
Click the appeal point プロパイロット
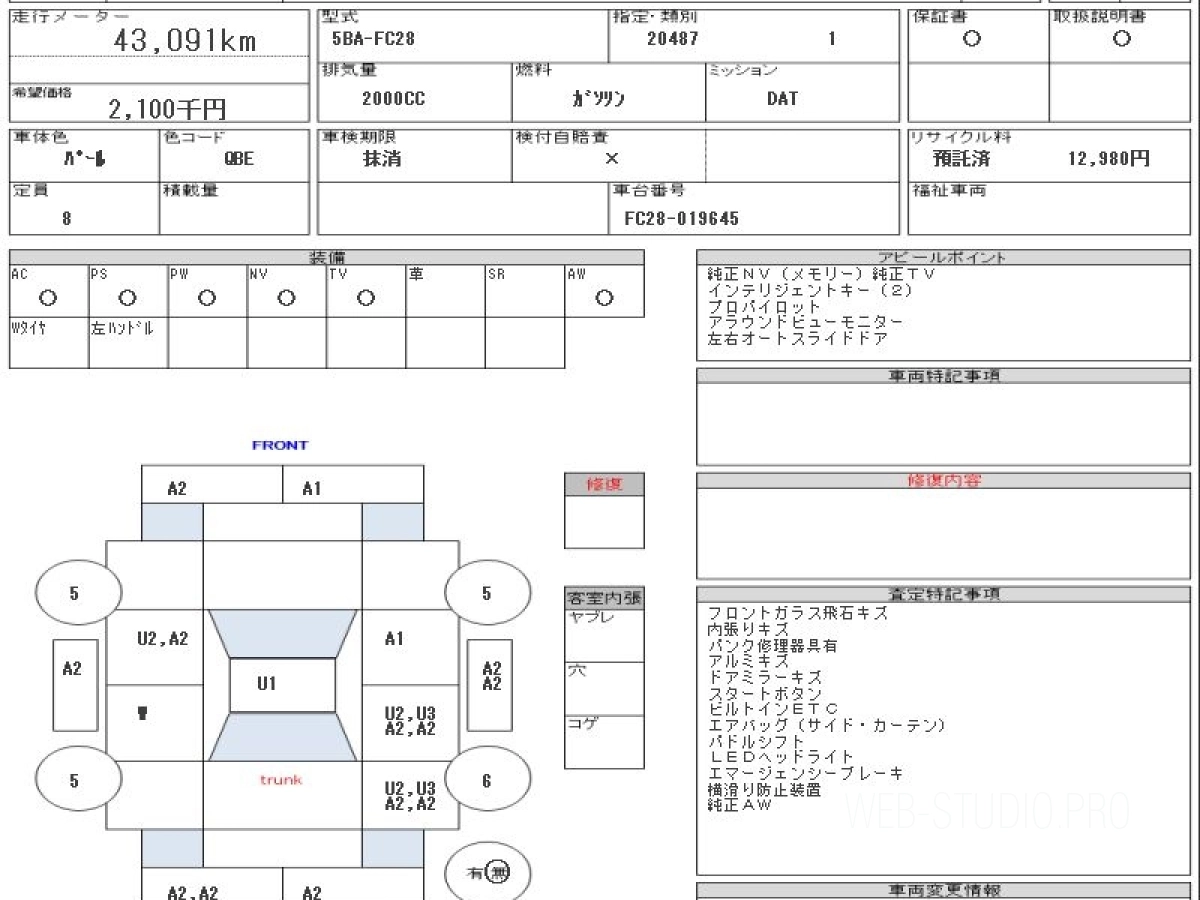pyautogui.click(x=764, y=306)
